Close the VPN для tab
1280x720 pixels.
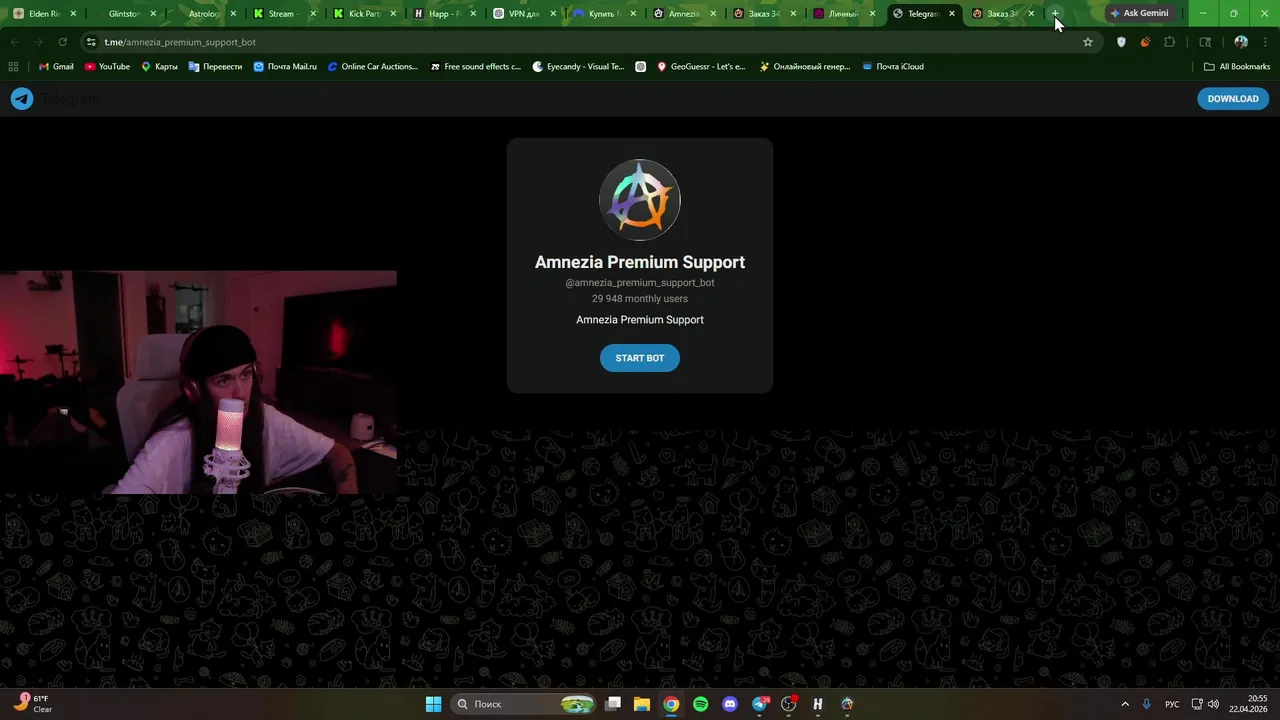pyautogui.click(x=553, y=14)
